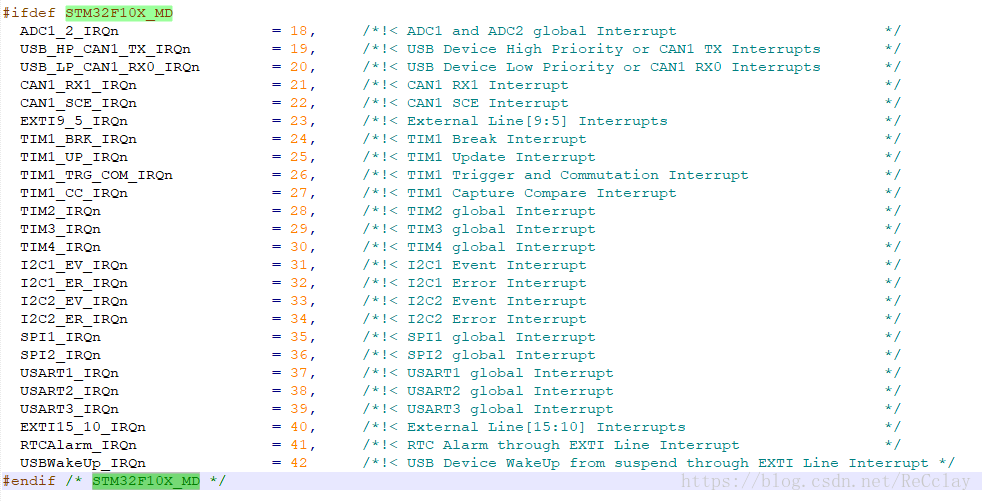Click on SPI1_IRQn
982x501 pixels.
point(60,338)
